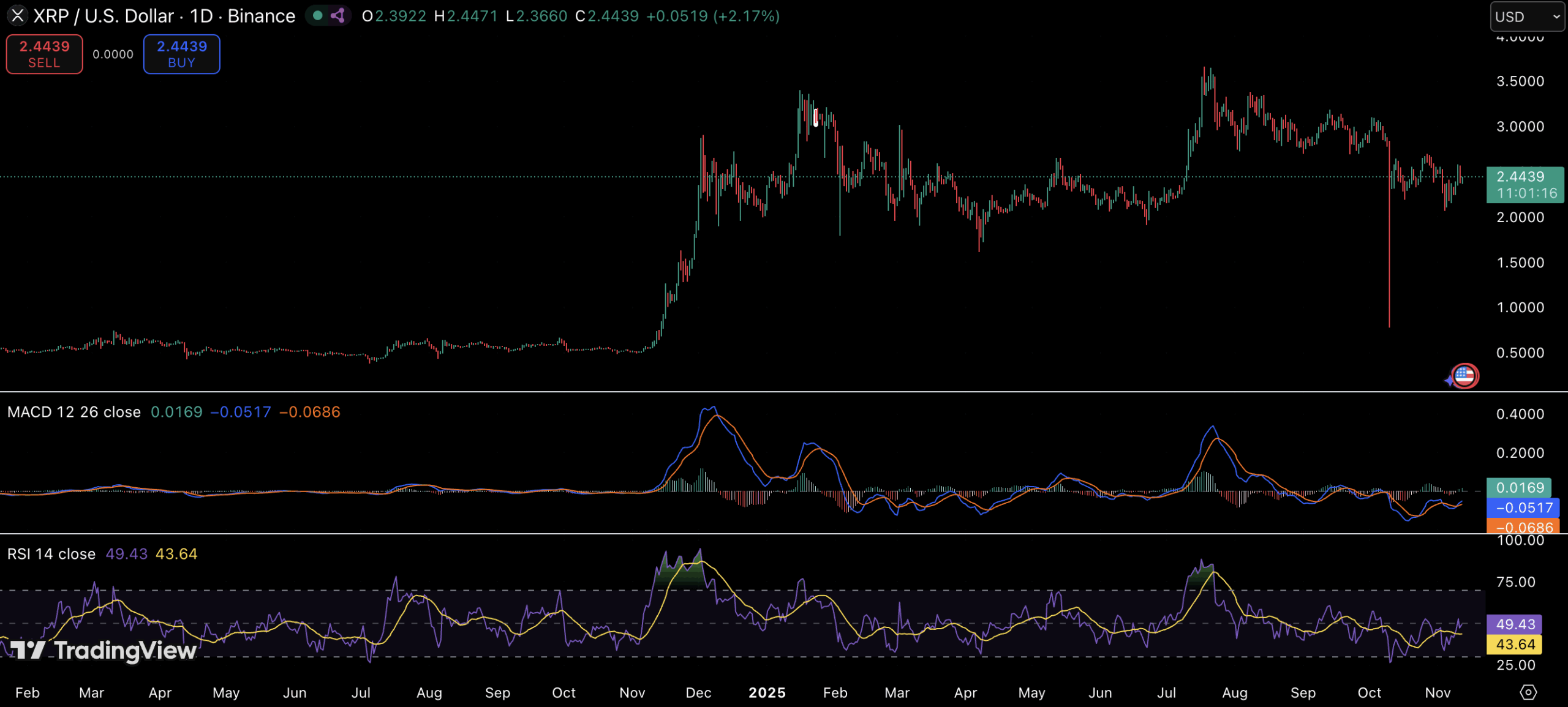Click the blue sparkle icon beside flag
This screenshot has width=1568, height=707.
coord(1449,380)
